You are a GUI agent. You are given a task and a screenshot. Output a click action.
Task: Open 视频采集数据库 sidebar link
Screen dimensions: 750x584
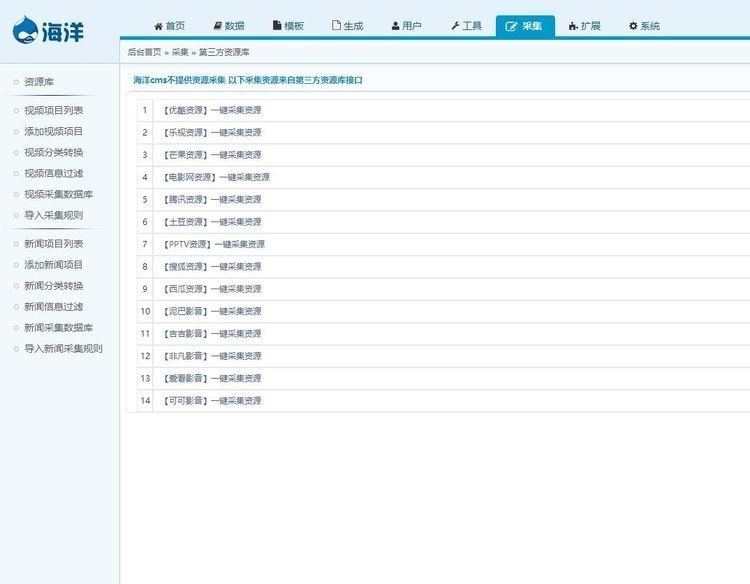click(58, 194)
